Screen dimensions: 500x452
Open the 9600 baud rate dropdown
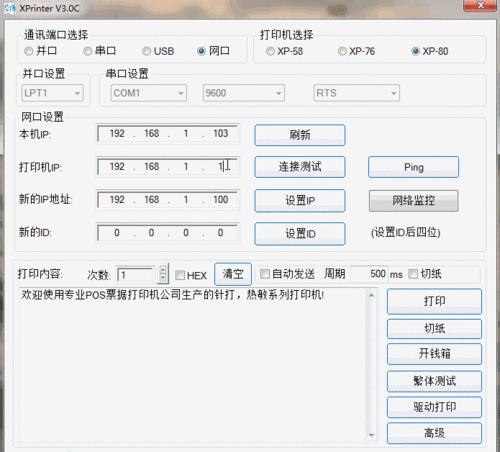(244, 93)
